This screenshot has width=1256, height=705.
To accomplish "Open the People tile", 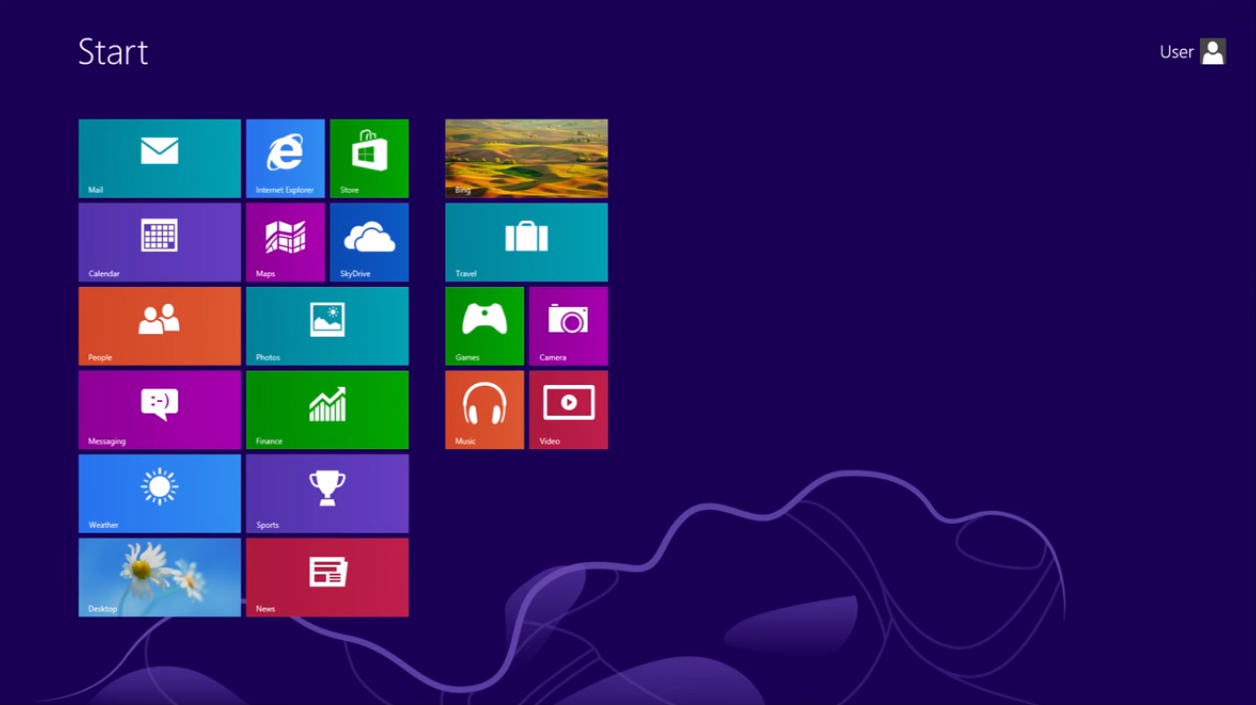I will 159,326.
